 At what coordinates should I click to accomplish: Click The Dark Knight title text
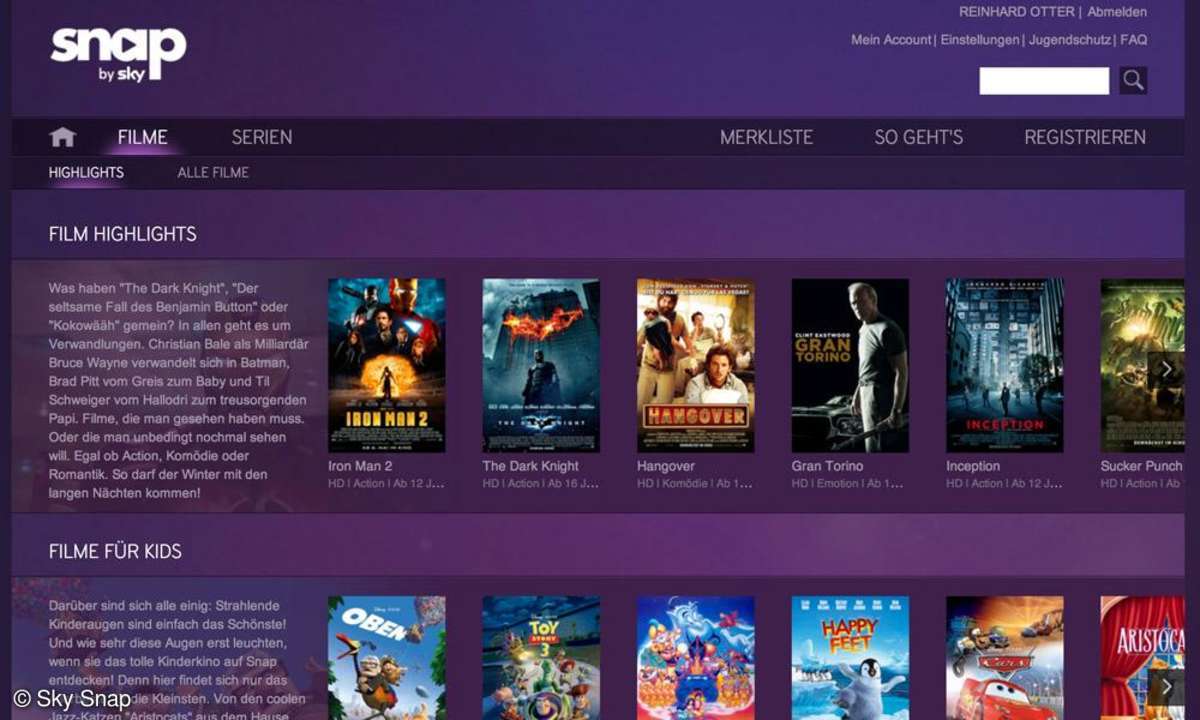pyautogui.click(x=530, y=466)
